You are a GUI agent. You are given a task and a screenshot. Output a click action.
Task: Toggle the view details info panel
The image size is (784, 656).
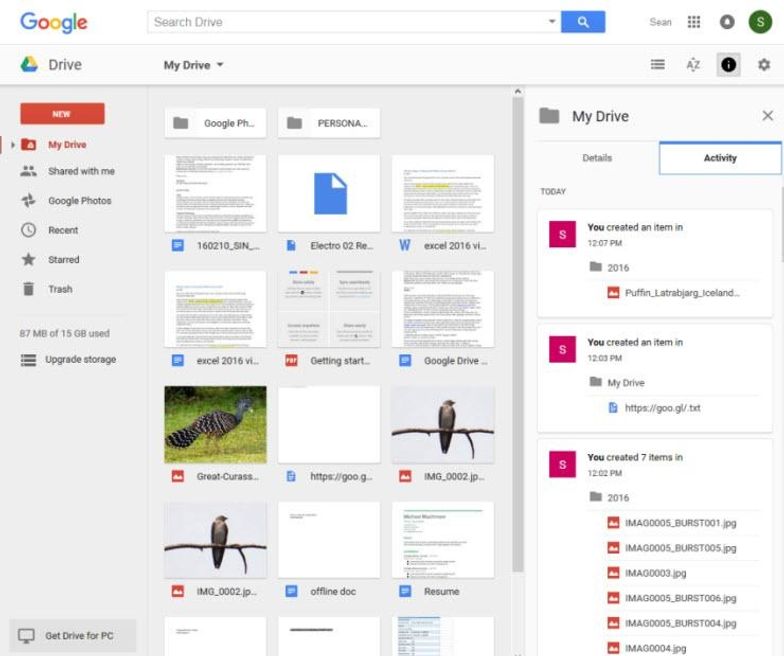coord(728,65)
